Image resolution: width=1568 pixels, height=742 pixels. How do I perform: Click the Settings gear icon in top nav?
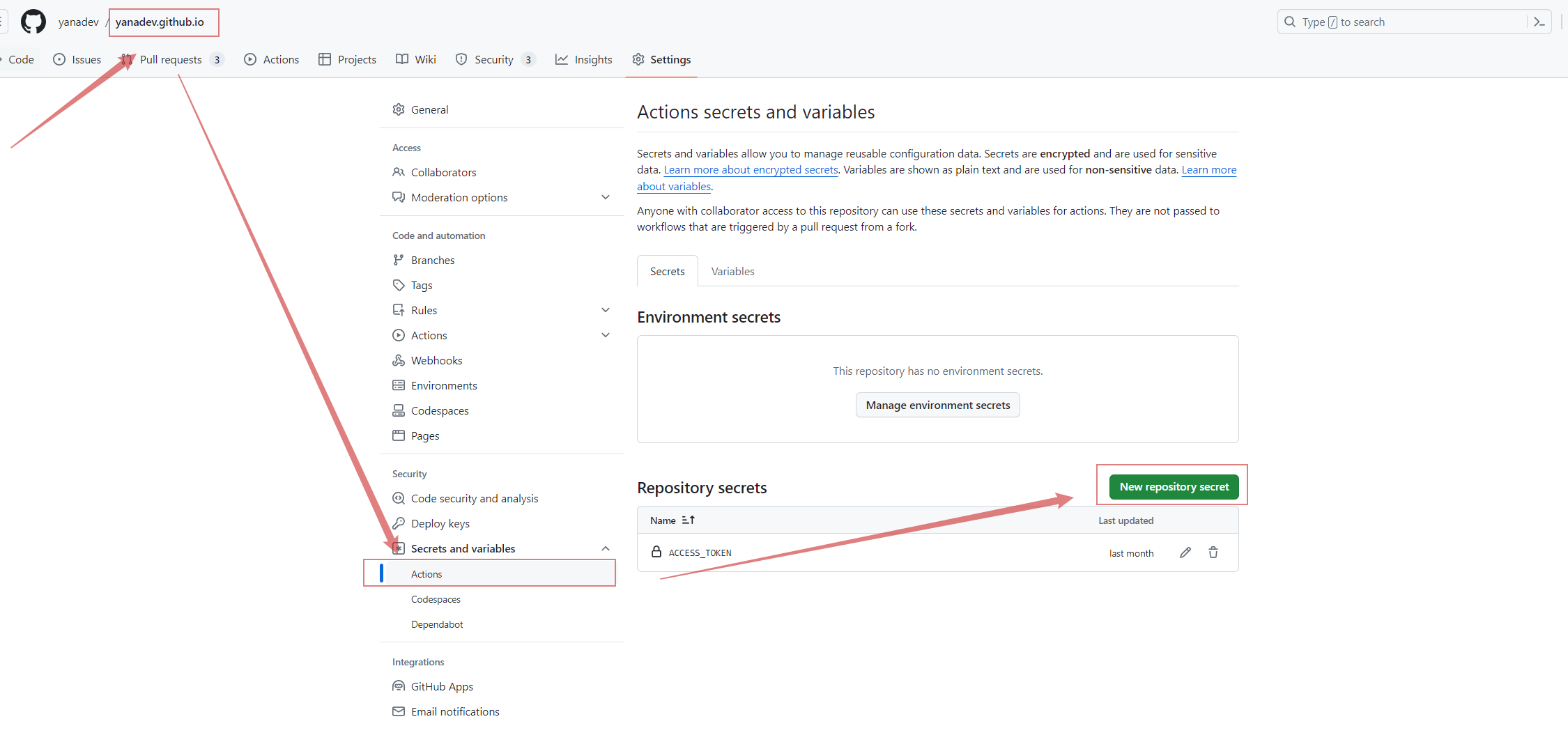tap(638, 59)
